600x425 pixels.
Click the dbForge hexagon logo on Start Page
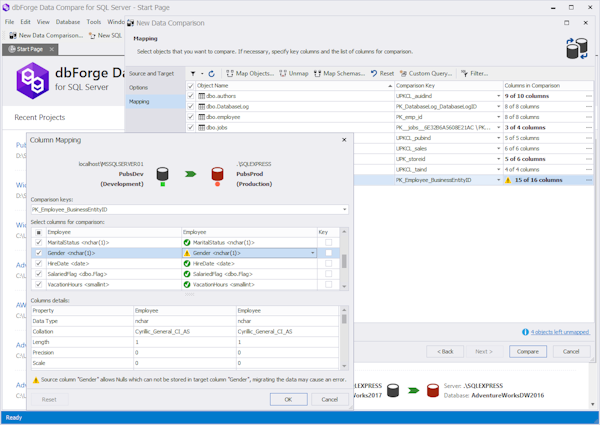[33, 80]
